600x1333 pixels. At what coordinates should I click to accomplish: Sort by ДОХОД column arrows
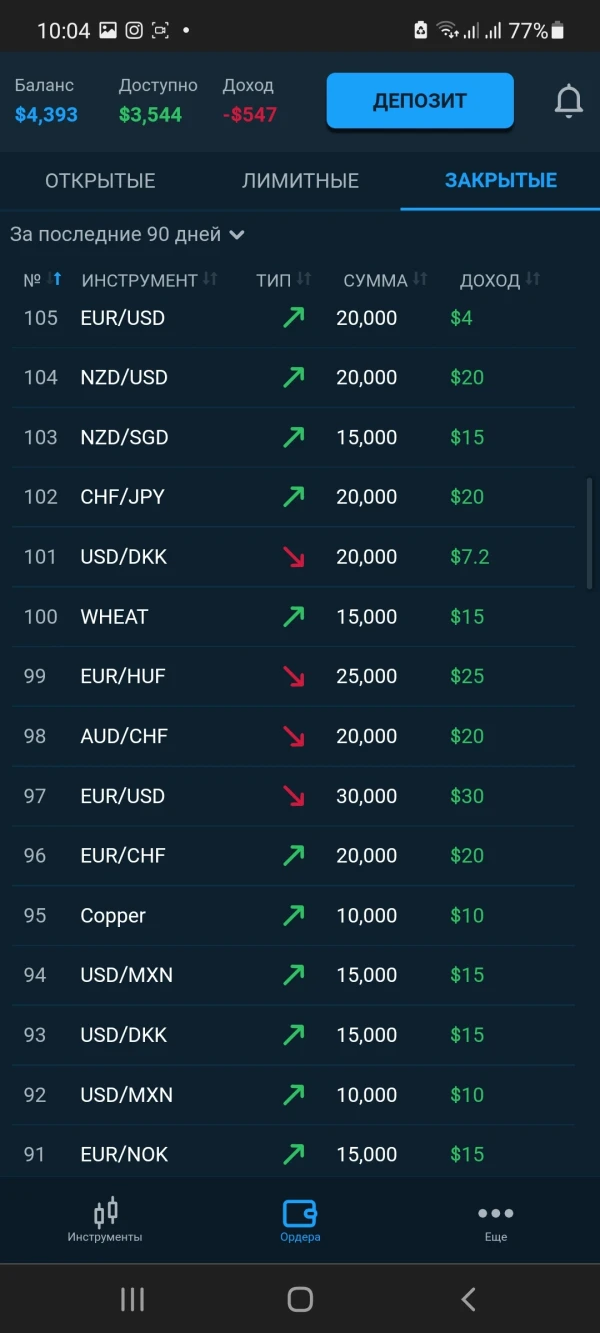click(x=532, y=280)
